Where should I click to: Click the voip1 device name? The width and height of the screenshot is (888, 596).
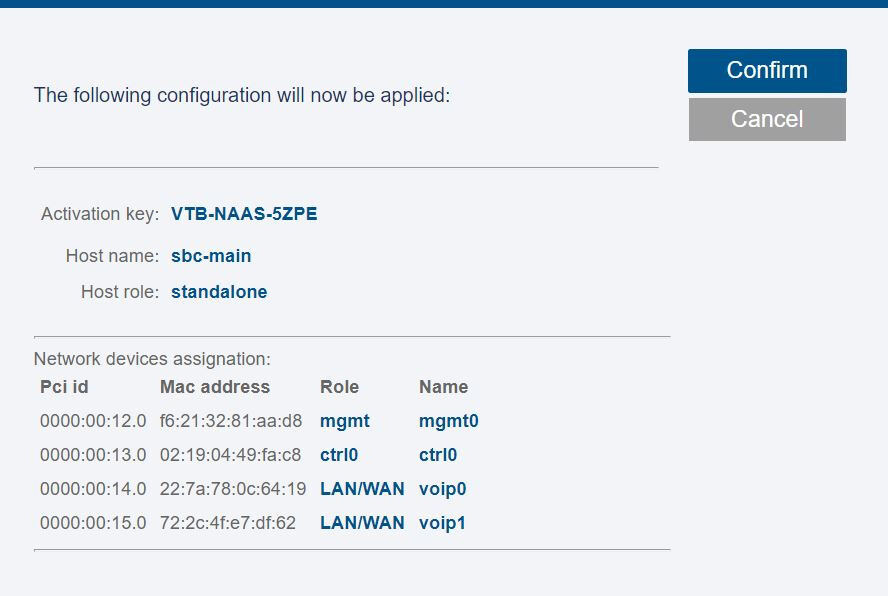[x=443, y=523]
